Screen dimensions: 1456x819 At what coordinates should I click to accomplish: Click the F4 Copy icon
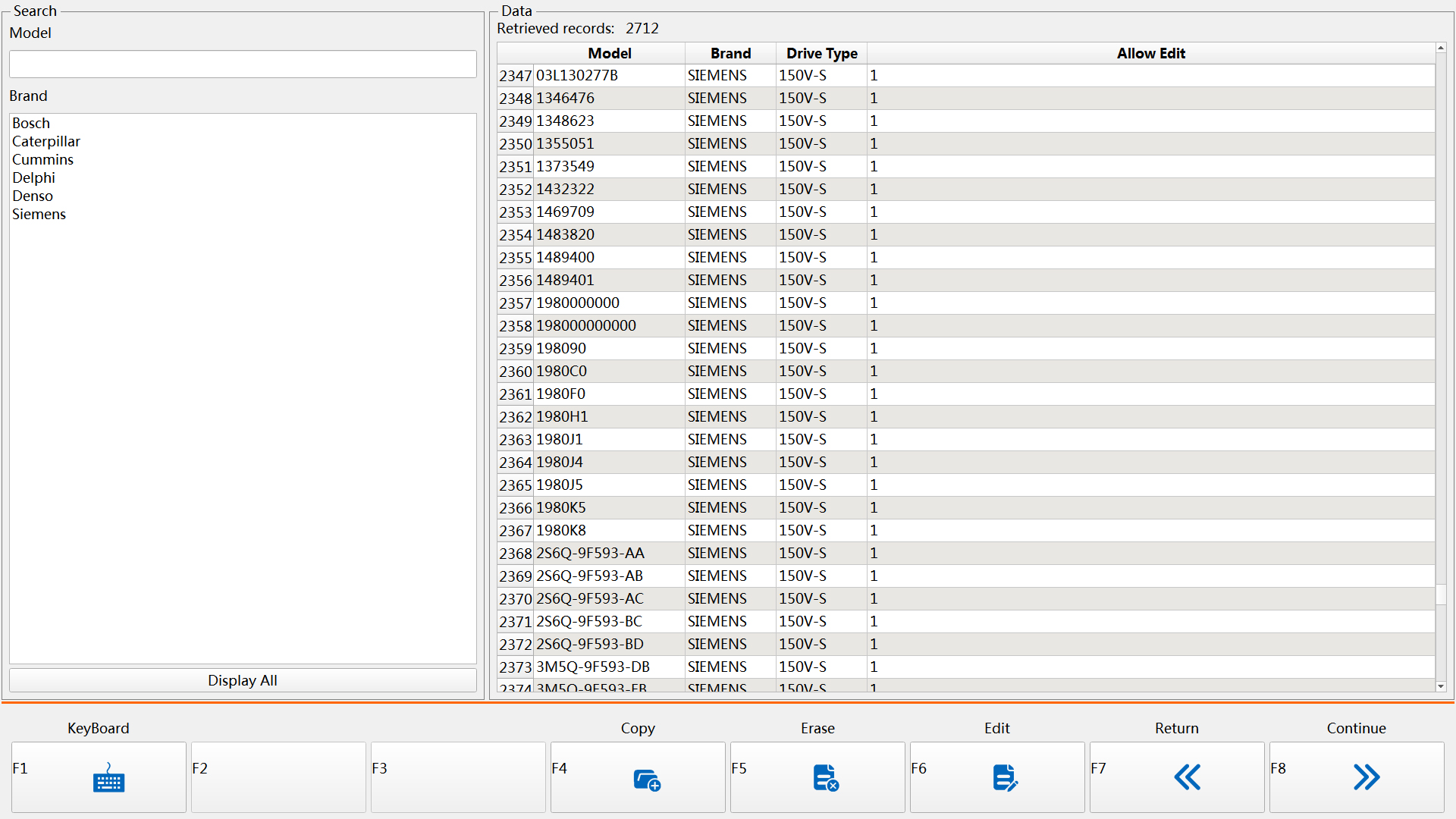[x=646, y=779]
